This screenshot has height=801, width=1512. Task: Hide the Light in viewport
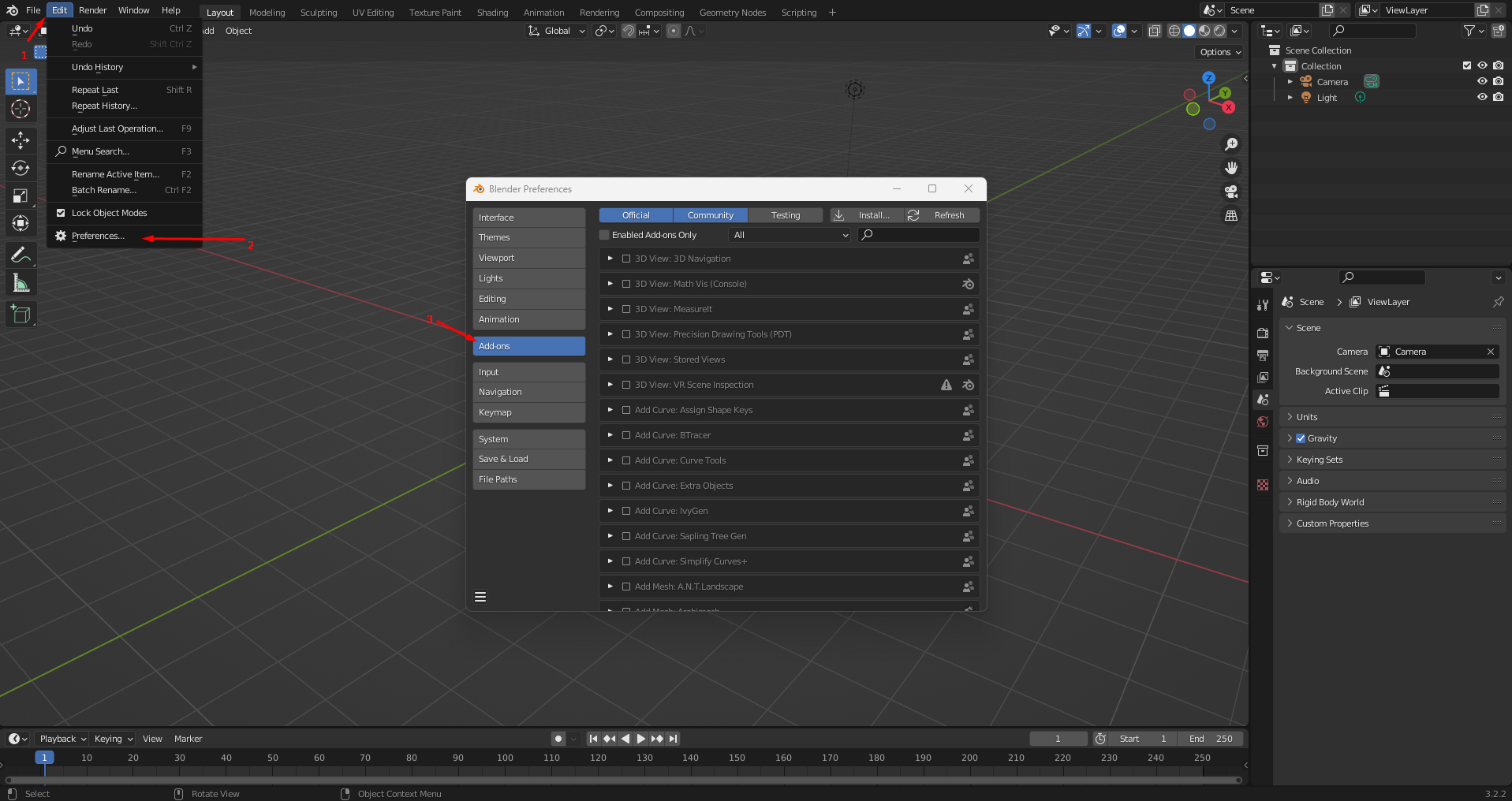[x=1482, y=97]
